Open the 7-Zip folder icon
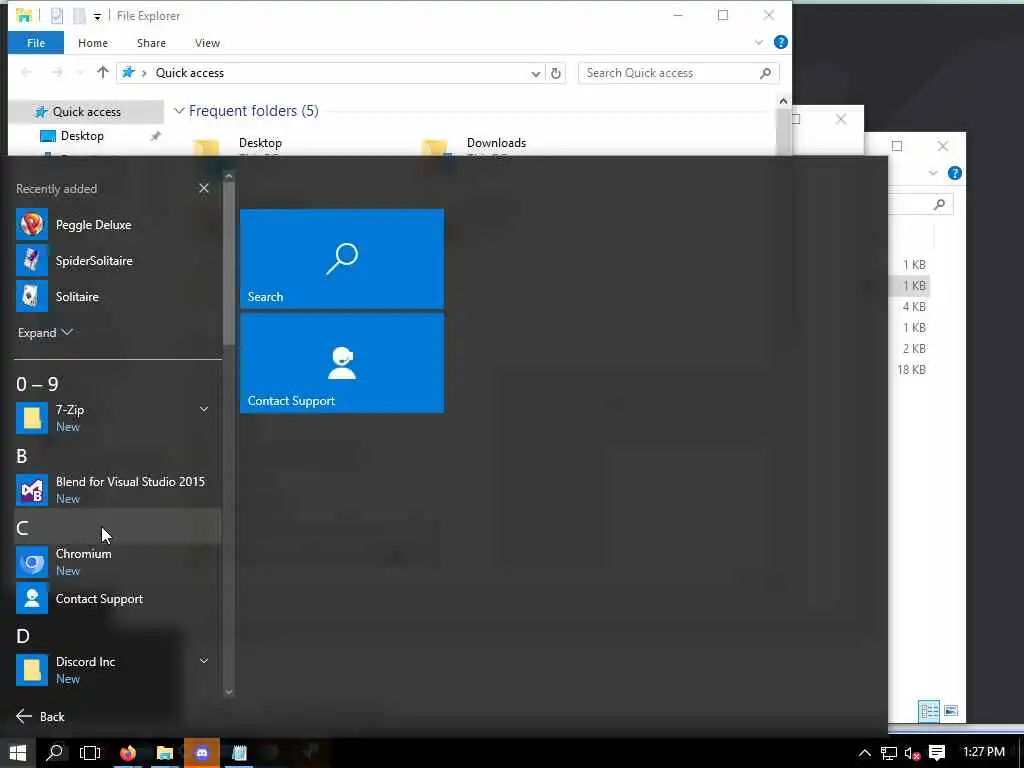Screen dimensions: 1024x768 tap(32, 418)
